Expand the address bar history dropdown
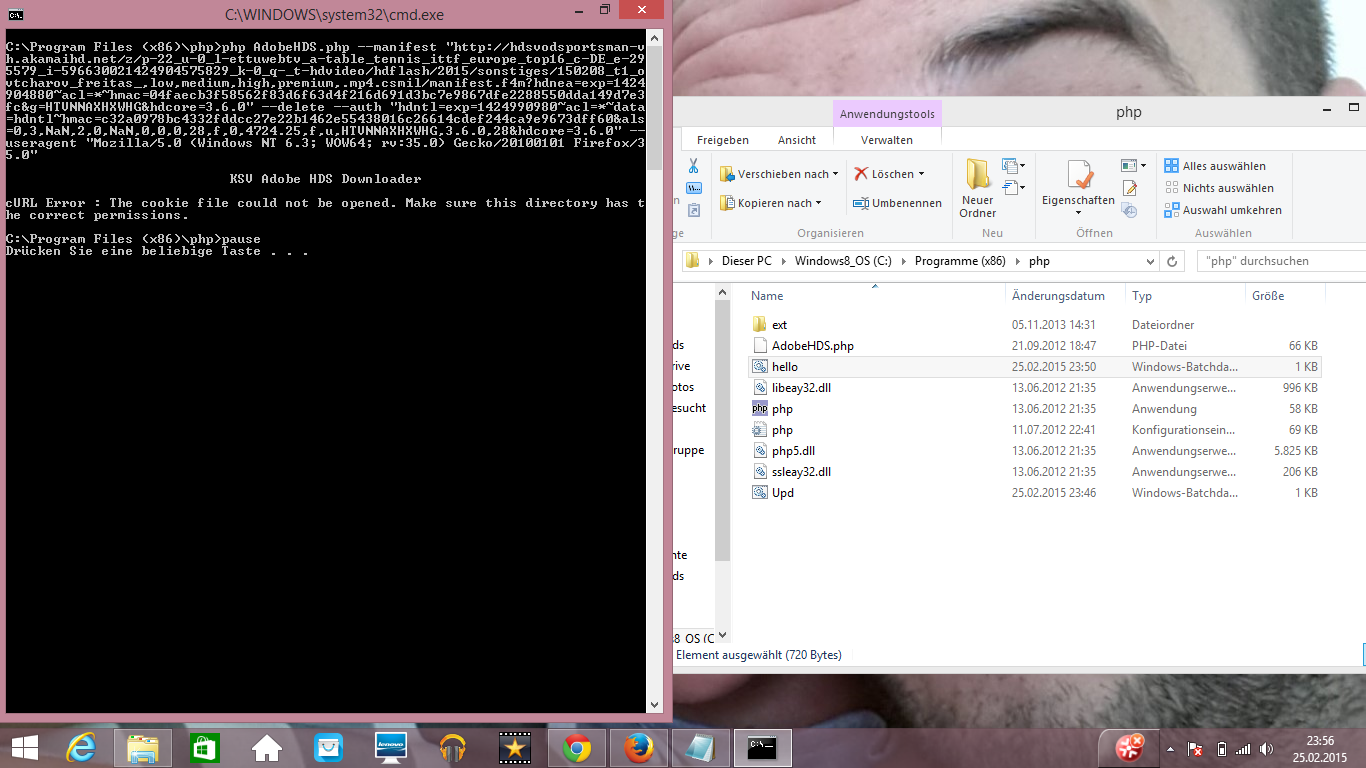The image size is (1366, 768). pyautogui.click(x=1150, y=261)
